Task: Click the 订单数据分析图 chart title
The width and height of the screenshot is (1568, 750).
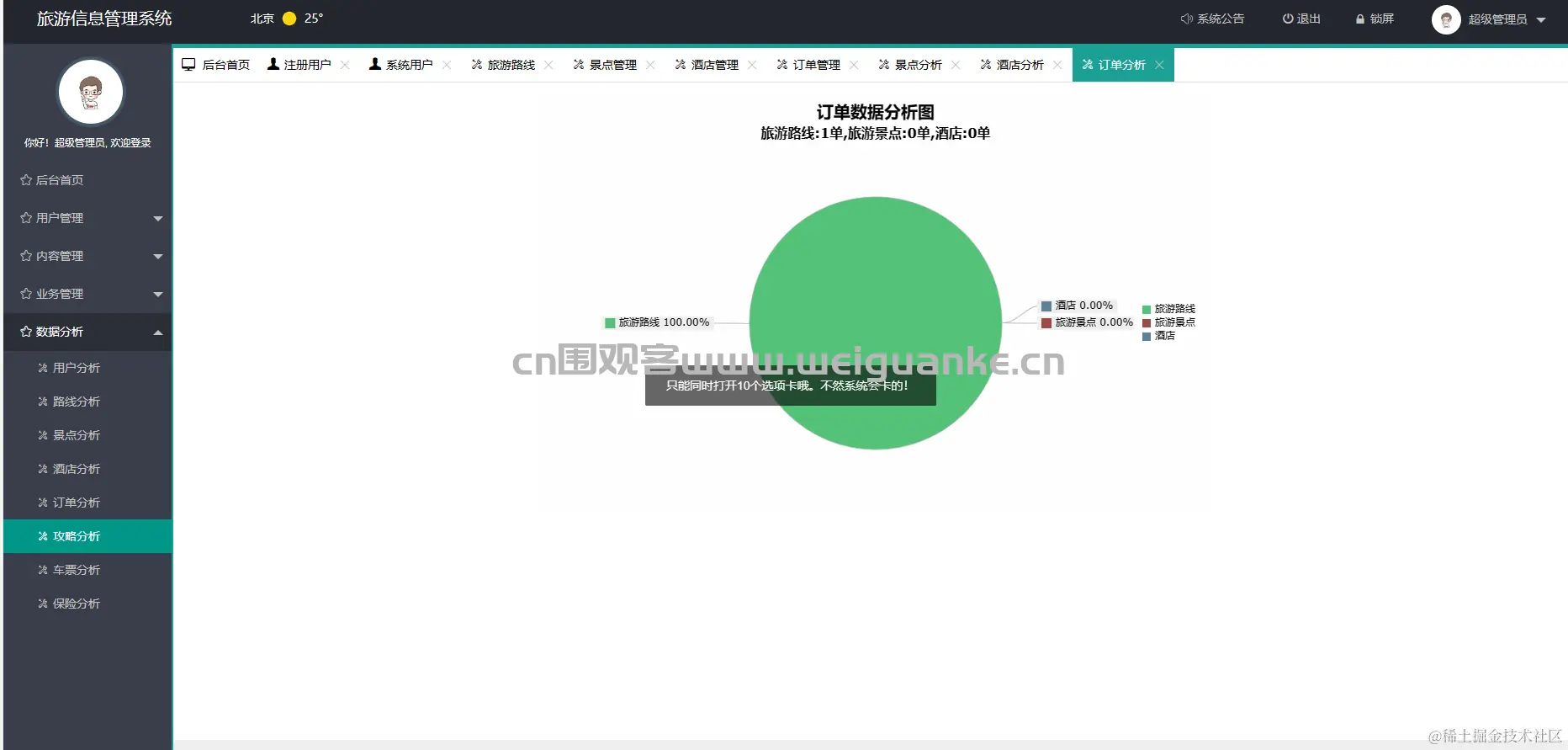Action: coord(876,112)
